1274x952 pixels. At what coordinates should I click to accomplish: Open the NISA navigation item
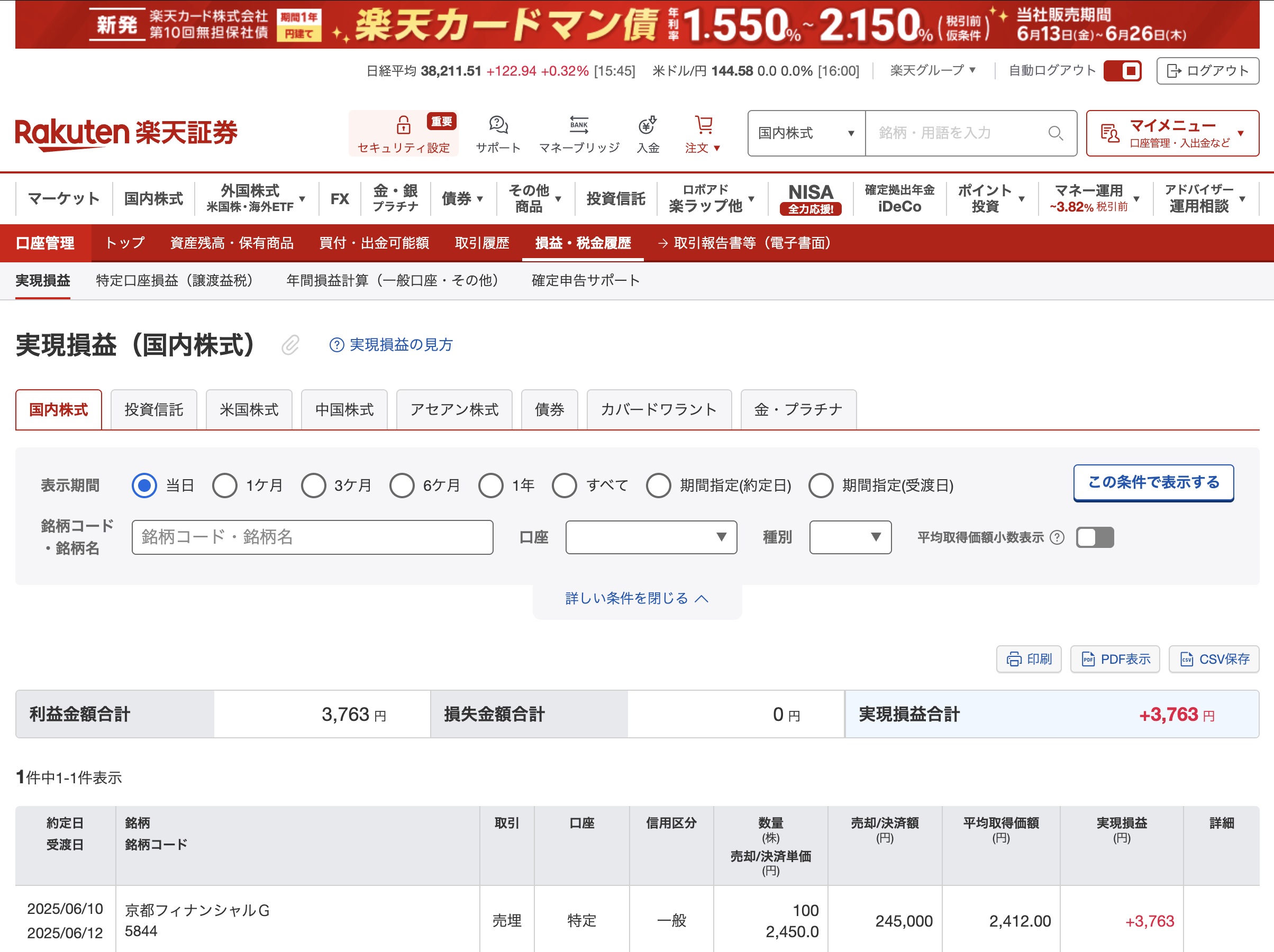(x=811, y=199)
